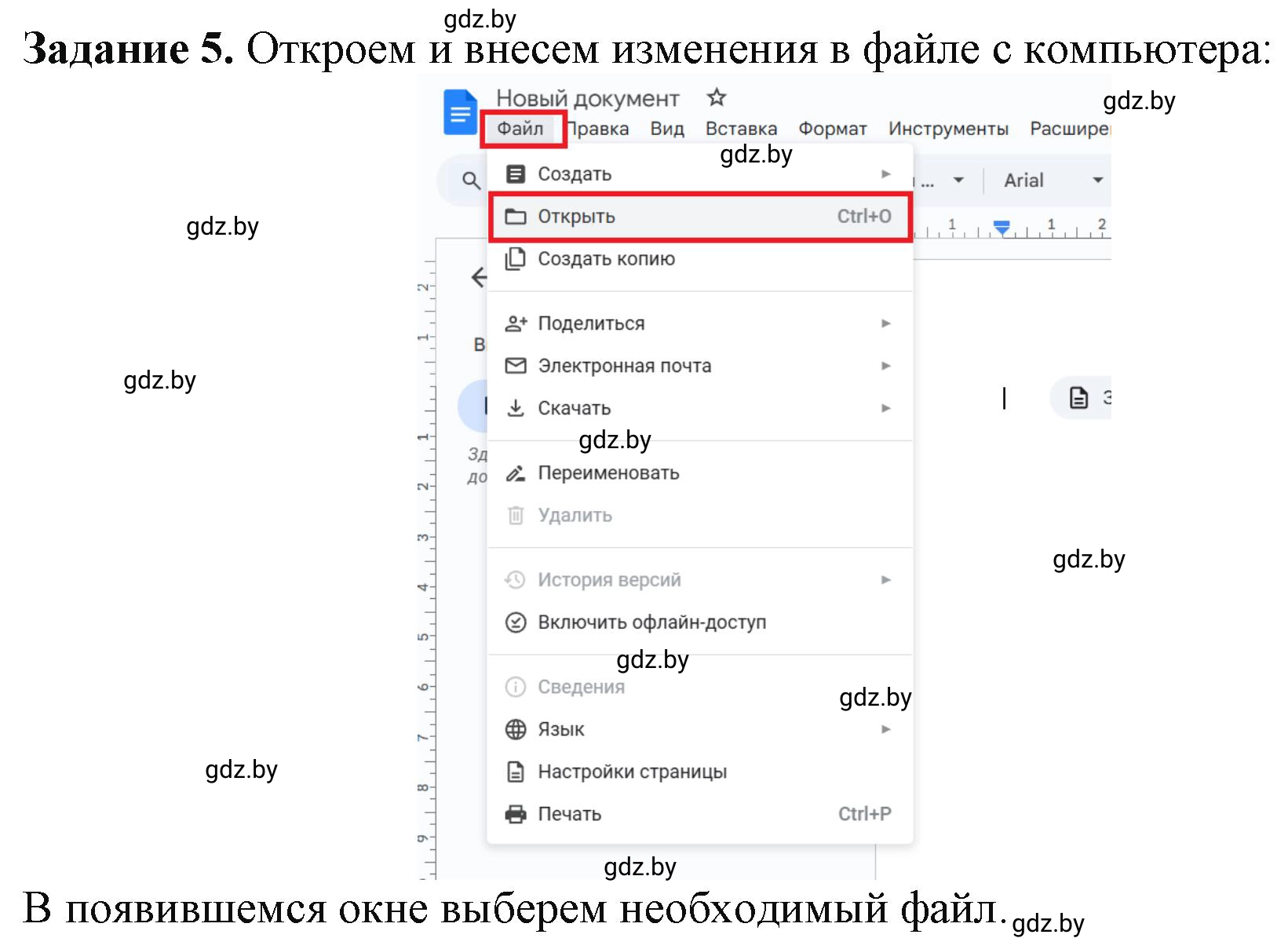Click the download icon beside Скачать
Viewport: 1288px width, 949px height.
coord(515,408)
